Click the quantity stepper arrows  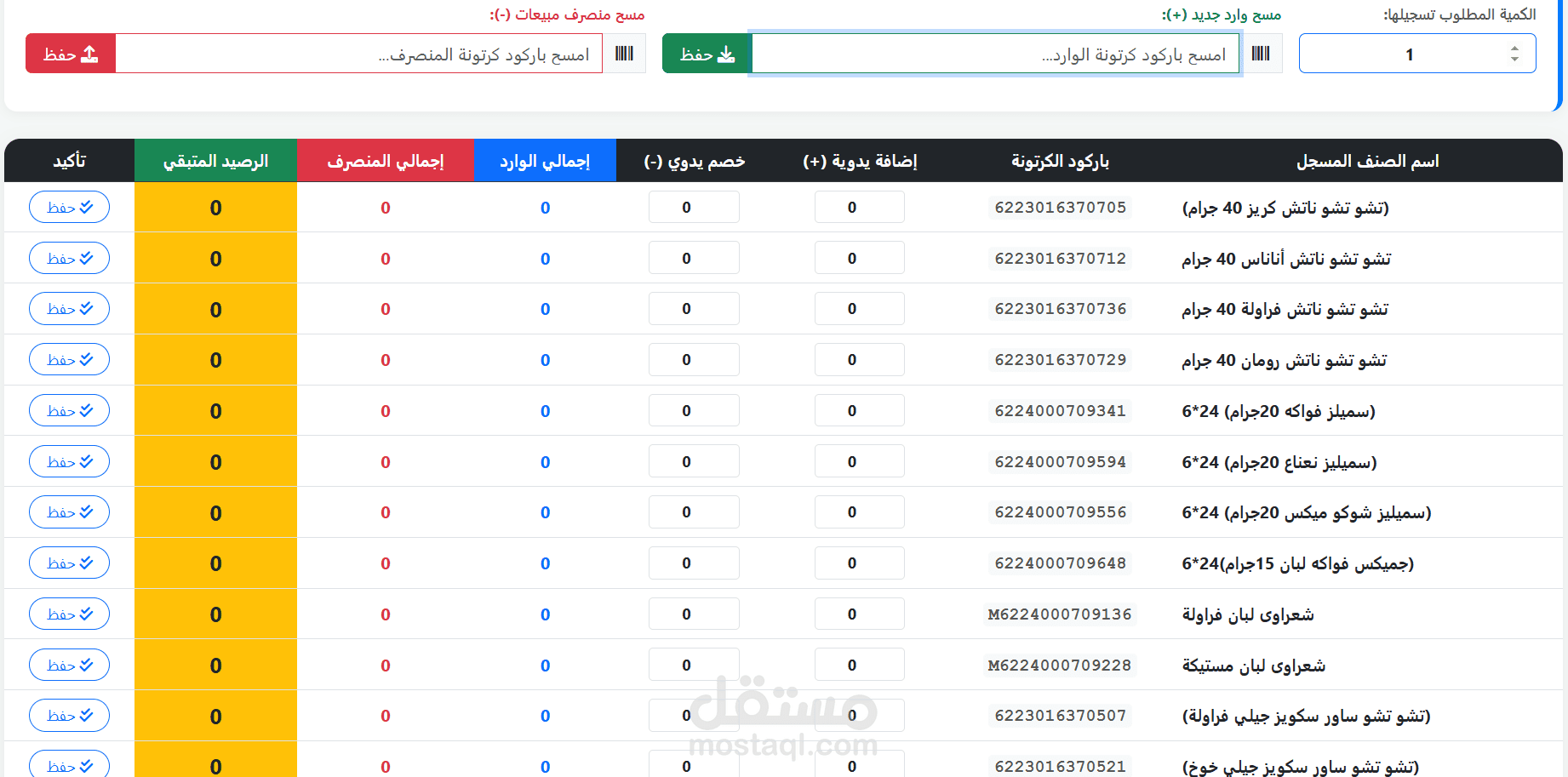coord(1514,54)
